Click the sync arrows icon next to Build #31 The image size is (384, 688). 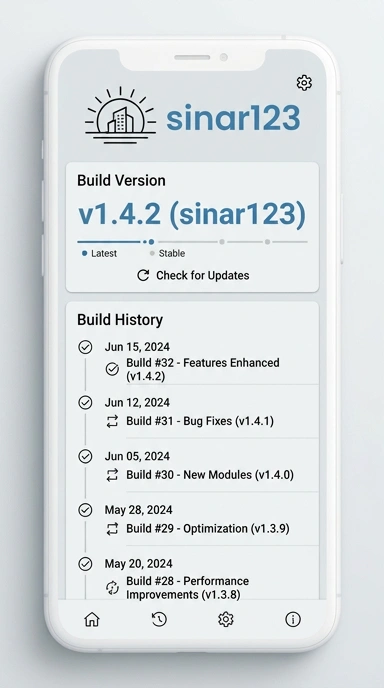112,422
